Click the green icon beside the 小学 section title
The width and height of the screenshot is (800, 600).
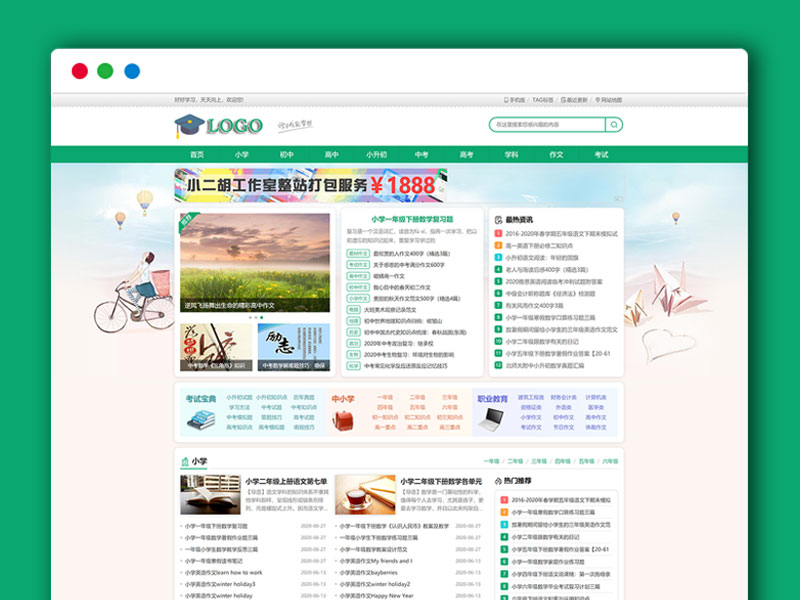click(186, 461)
